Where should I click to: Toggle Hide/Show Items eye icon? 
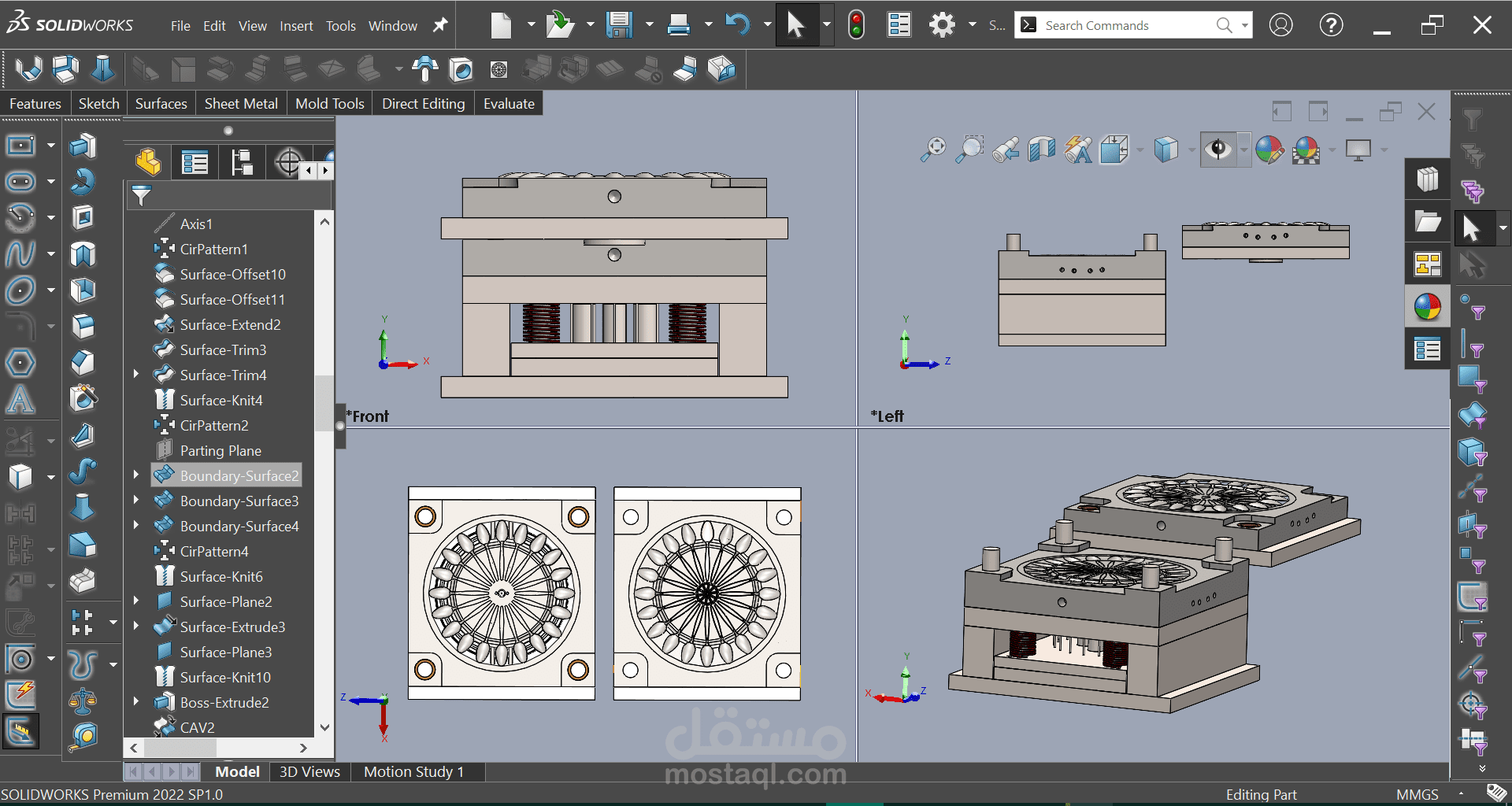tap(1218, 149)
